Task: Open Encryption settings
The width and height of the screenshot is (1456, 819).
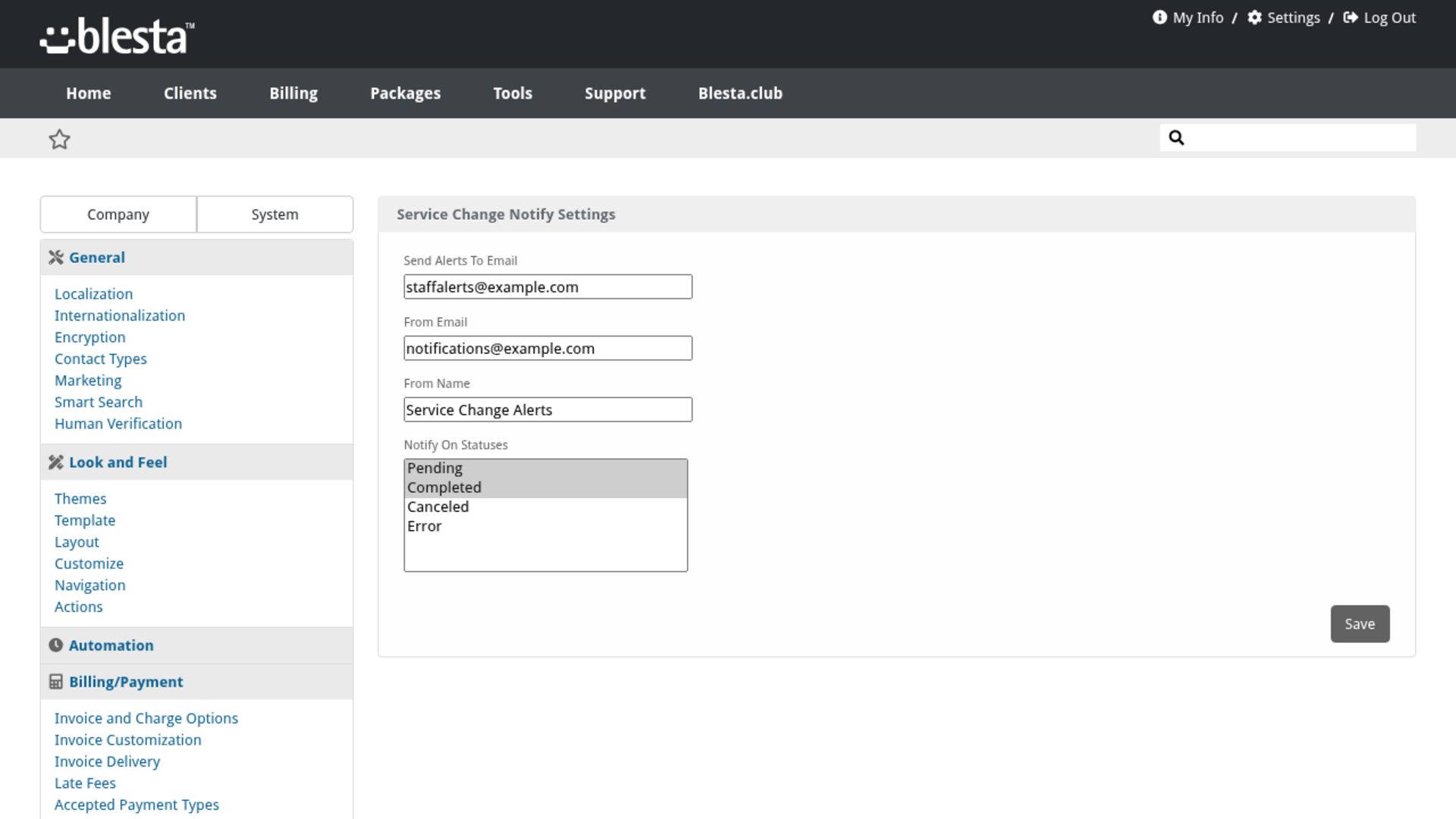Action: coord(90,337)
